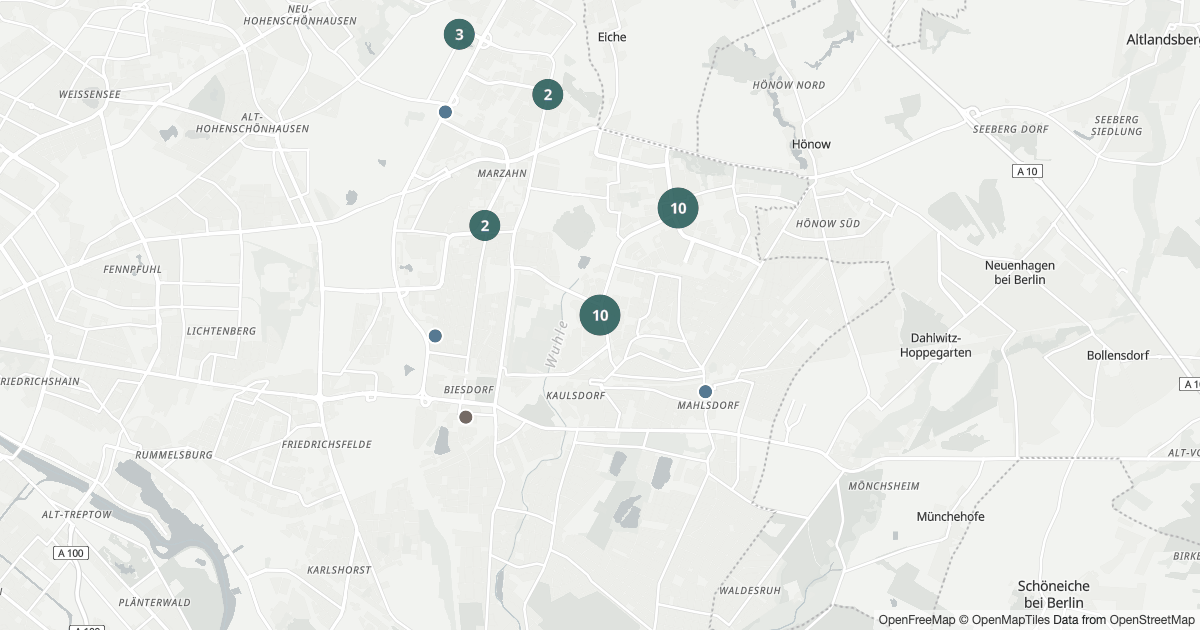Click the Rummelsburg label
The width and height of the screenshot is (1200, 630).
coord(174,455)
